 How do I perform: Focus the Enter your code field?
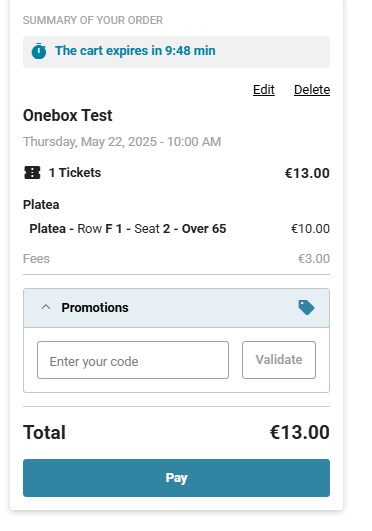pos(133,360)
